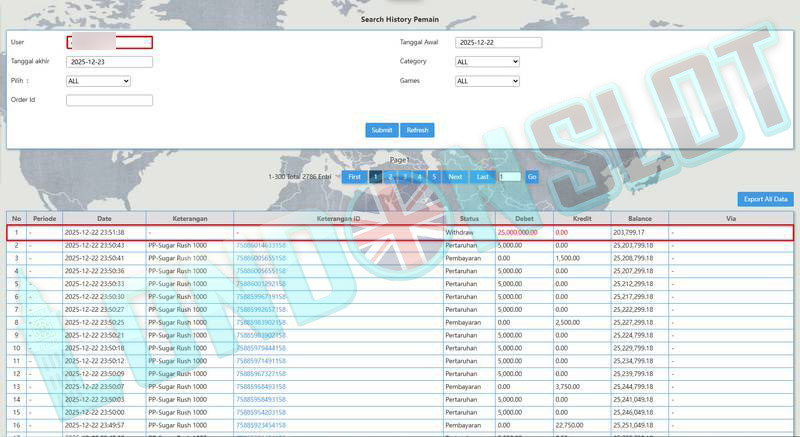The height and width of the screenshot is (437, 800).
Task: Click the Tanggal Awal date field
Action: click(x=498, y=43)
